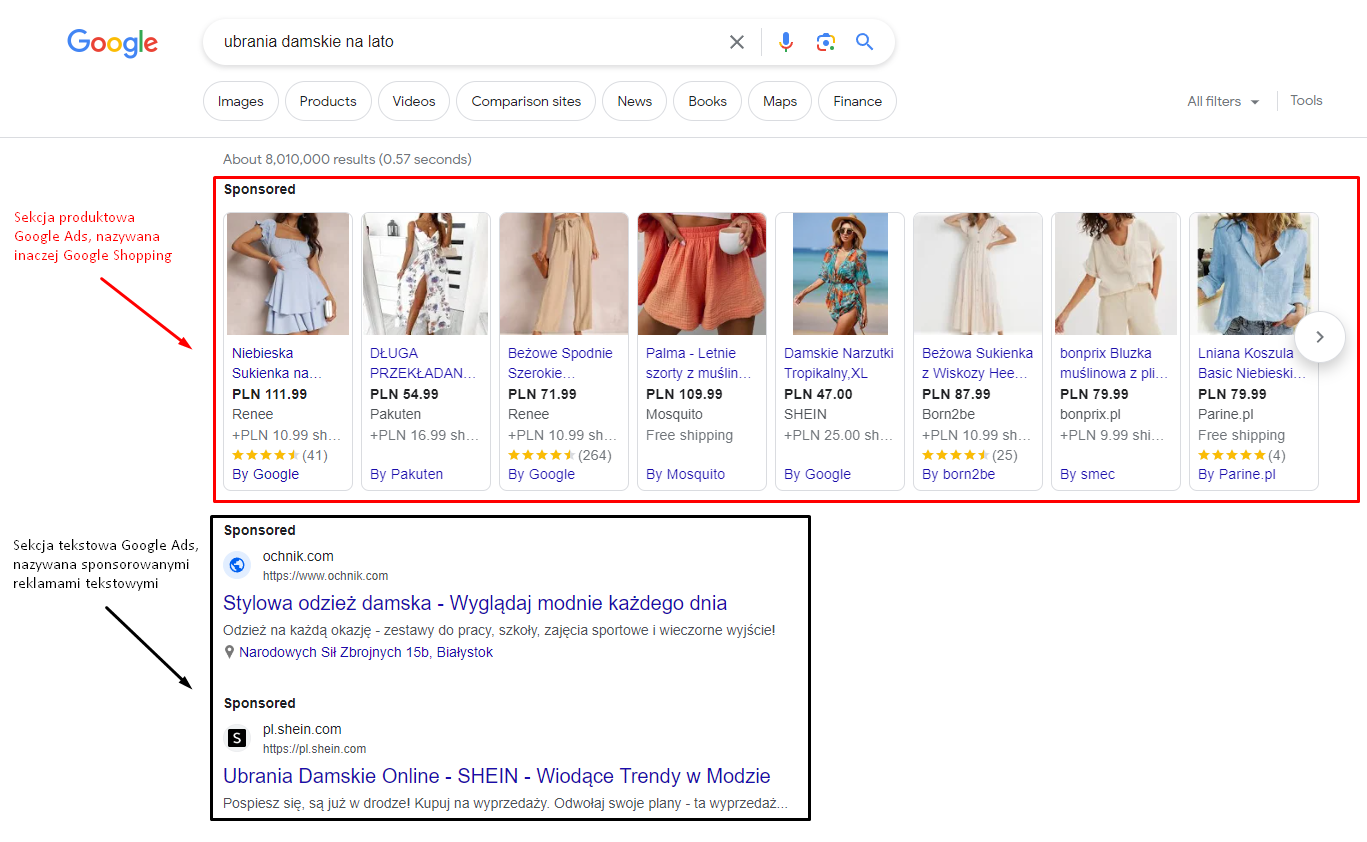The height and width of the screenshot is (842, 1367).
Task: Click PLN 111.99 price
Action: click(269, 394)
